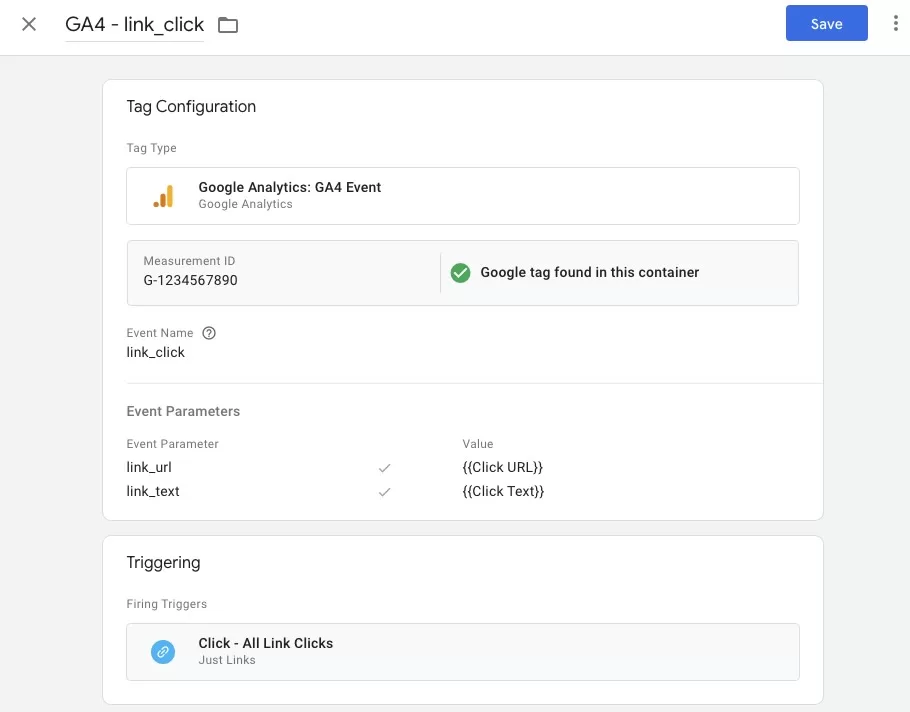910x712 pixels.
Task: Click the checkmark next to link_url
Action: pyautogui.click(x=384, y=468)
